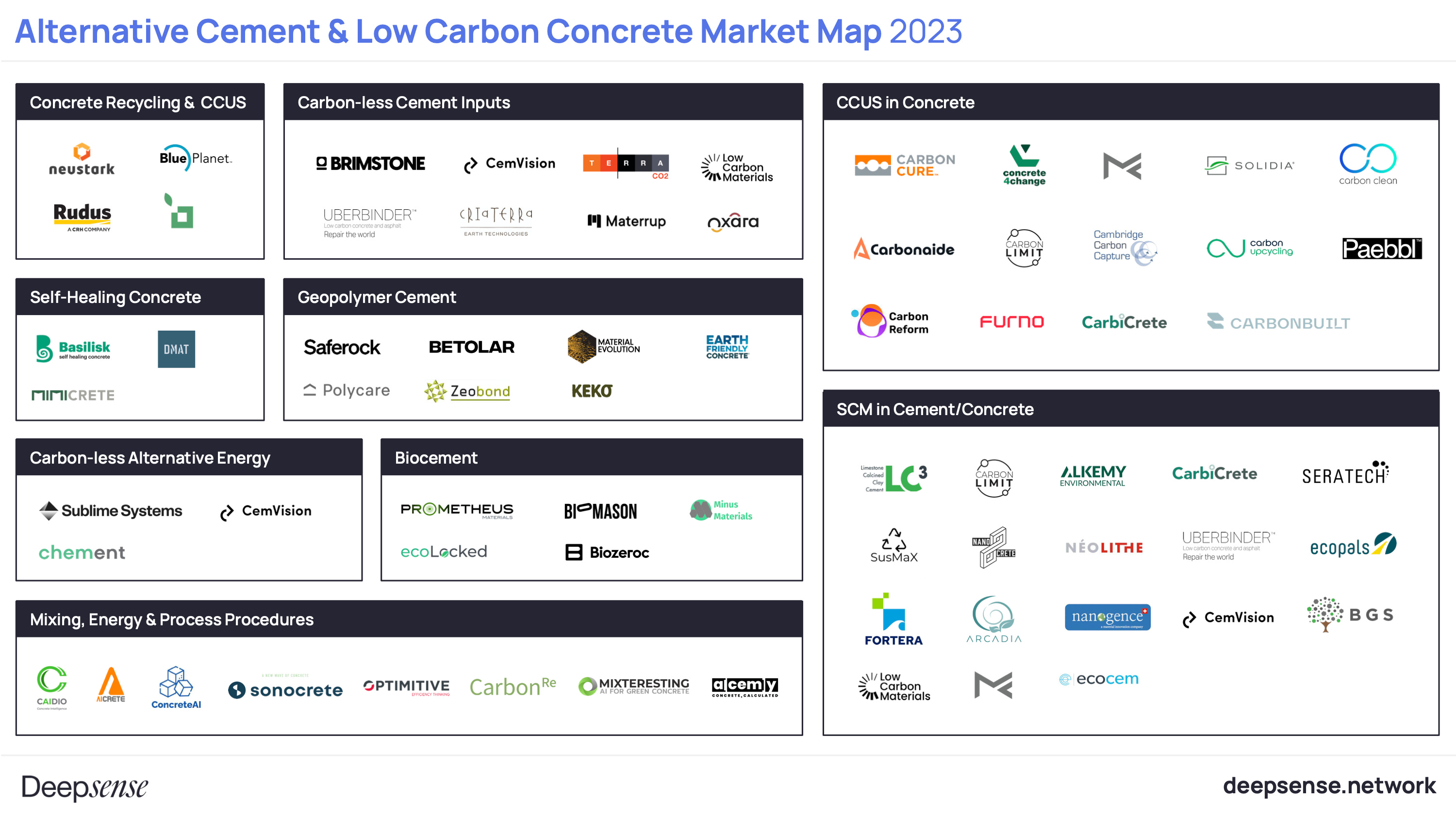Open the Zeobond logo
The image size is (1456, 819).
pos(466,390)
